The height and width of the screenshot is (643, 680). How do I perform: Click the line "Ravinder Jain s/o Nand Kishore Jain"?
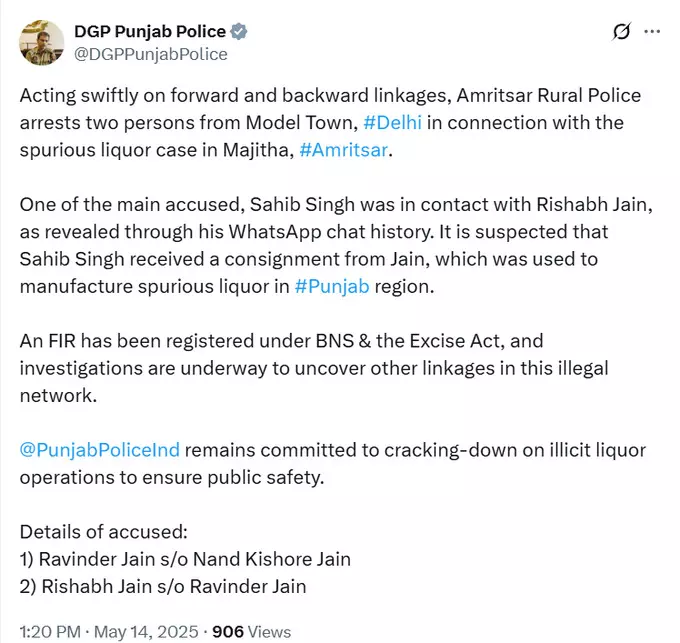(185, 559)
